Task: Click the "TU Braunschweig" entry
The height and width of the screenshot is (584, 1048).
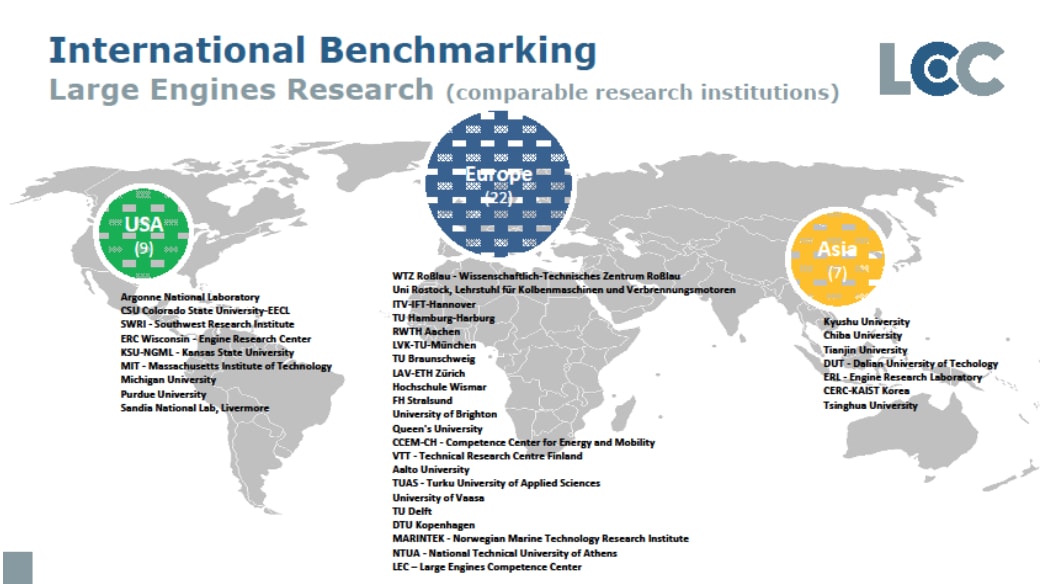Action: coord(433,359)
